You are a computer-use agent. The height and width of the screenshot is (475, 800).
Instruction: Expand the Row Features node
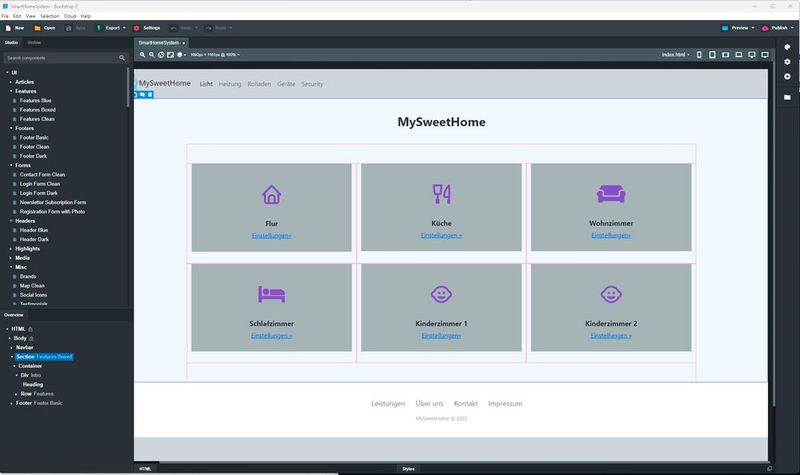coord(16,394)
